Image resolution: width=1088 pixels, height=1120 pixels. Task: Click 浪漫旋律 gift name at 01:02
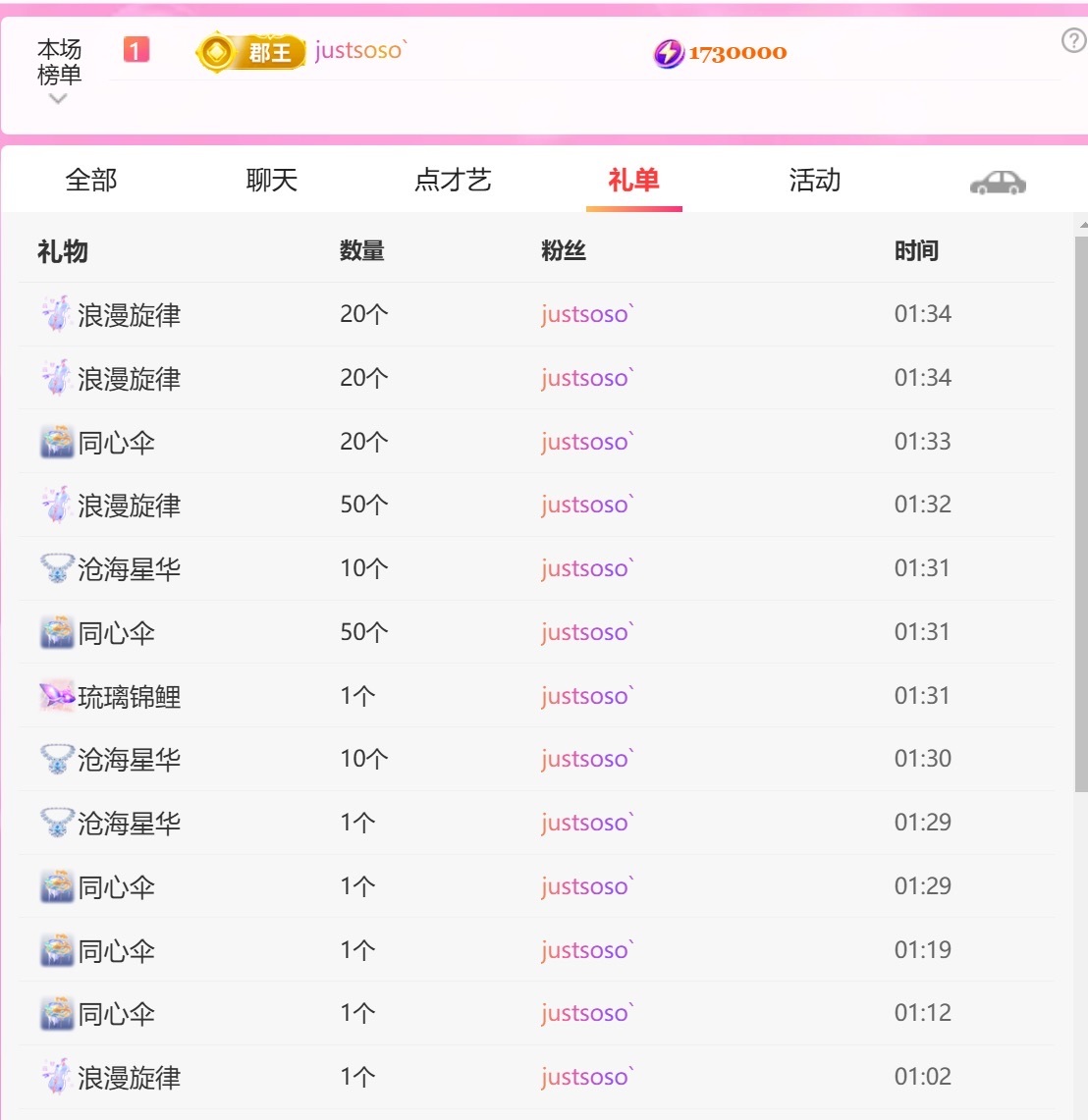click(x=130, y=1077)
